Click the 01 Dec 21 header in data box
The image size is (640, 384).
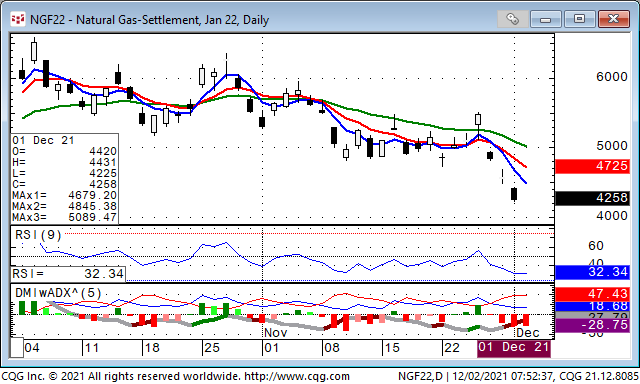pos(43,140)
